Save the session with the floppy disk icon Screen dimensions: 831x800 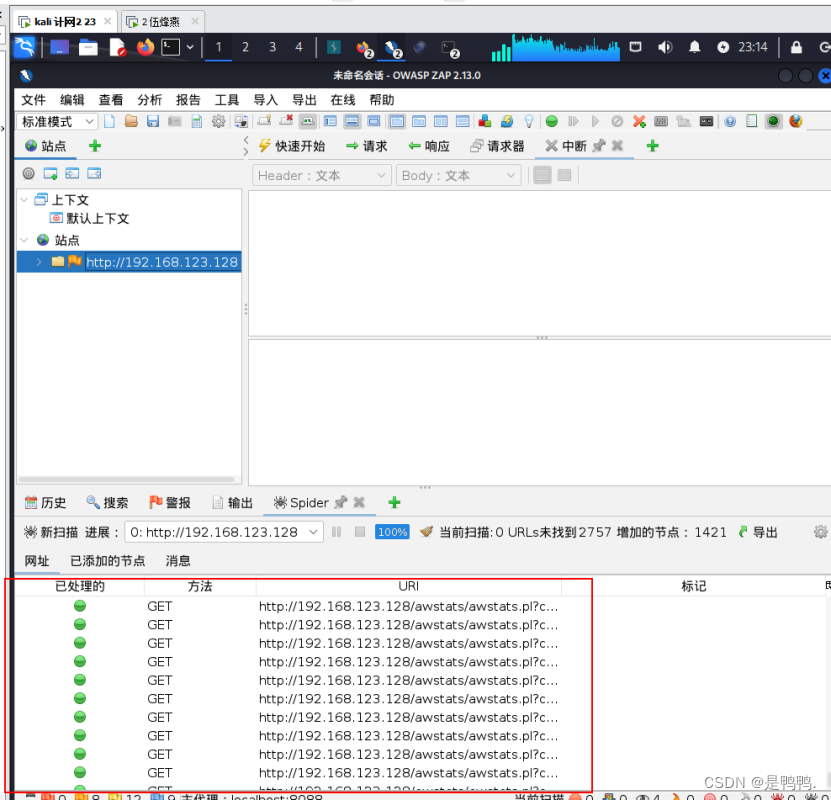click(153, 121)
